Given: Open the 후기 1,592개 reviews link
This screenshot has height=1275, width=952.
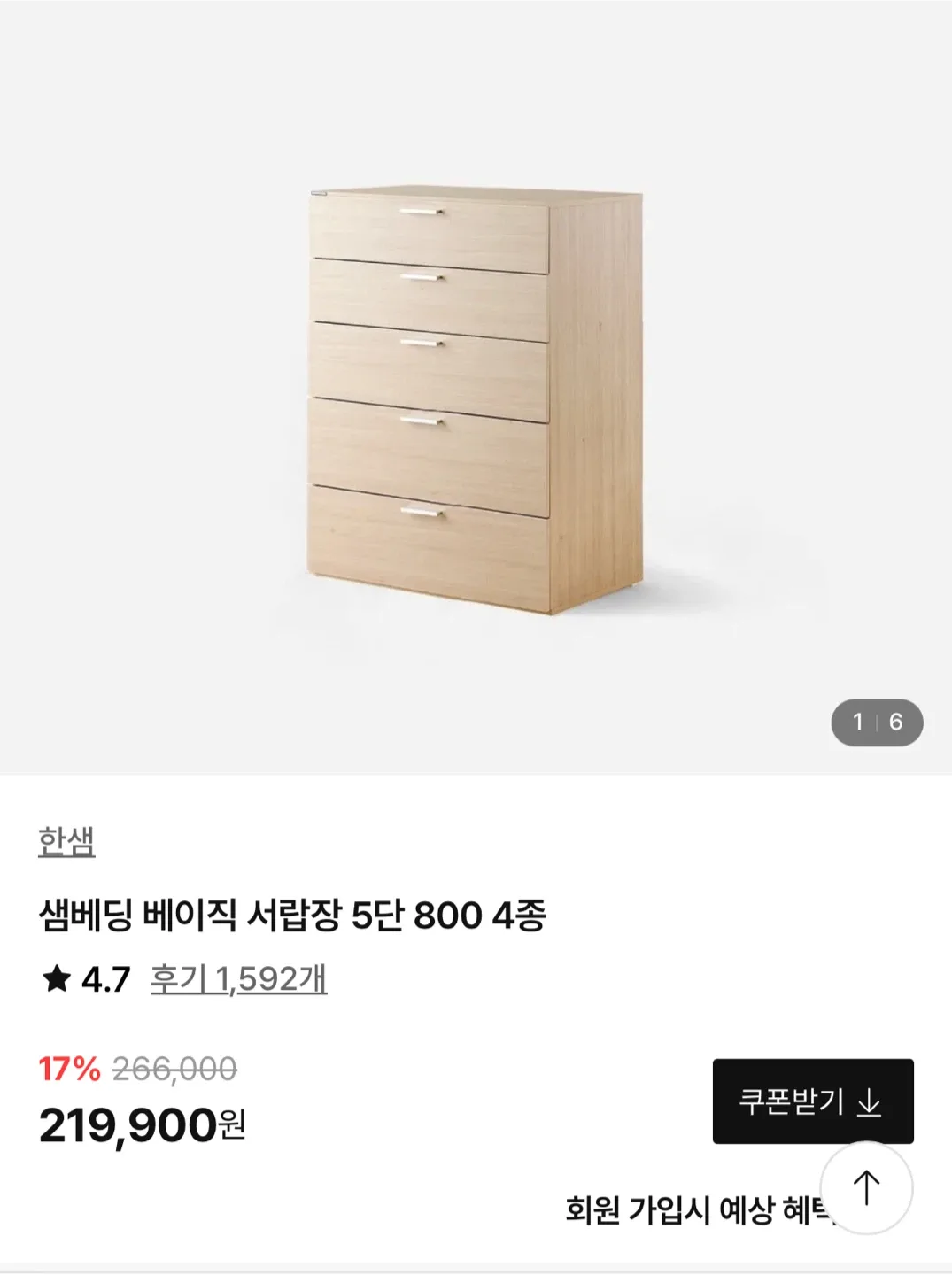Looking at the screenshot, I should click(x=238, y=979).
